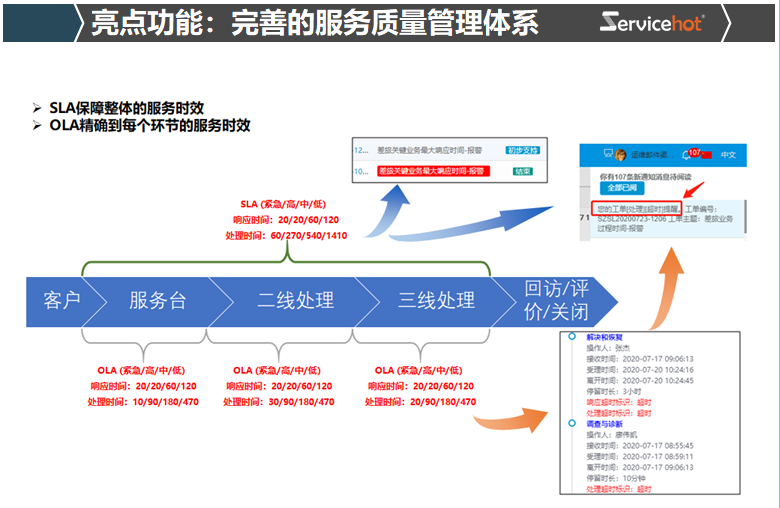Click the 调查与诊断 heading link
The image size is (780, 508).
coord(605,424)
